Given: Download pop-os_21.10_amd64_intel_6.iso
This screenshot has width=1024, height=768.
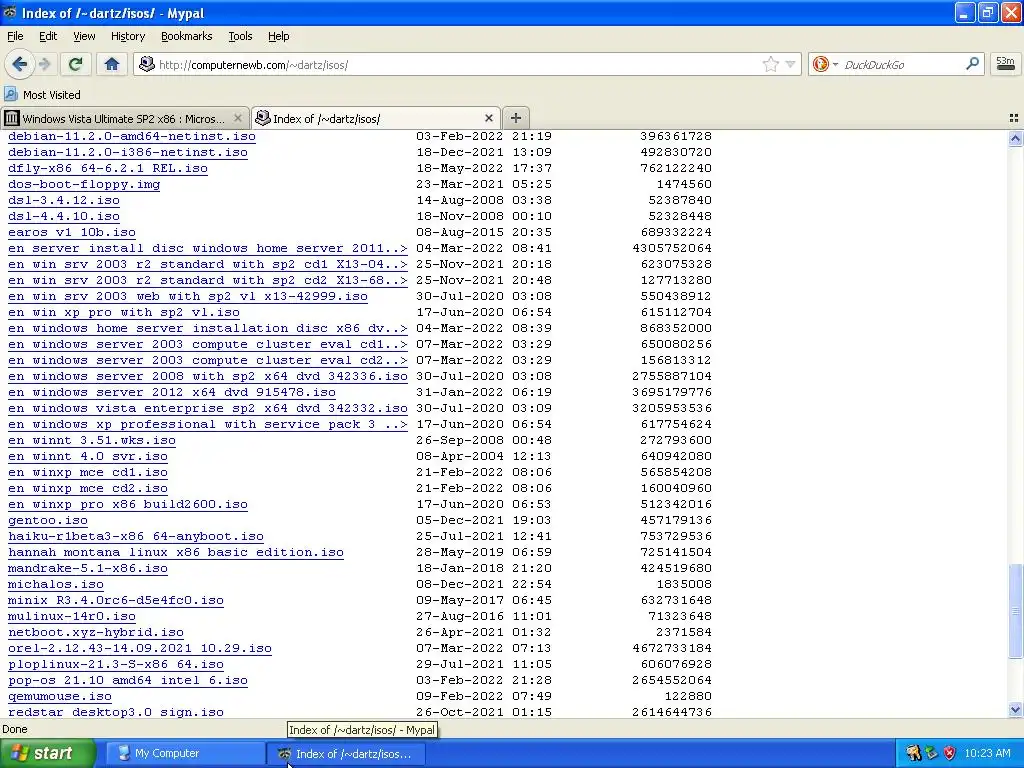Looking at the screenshot, I should pos(127,680).
